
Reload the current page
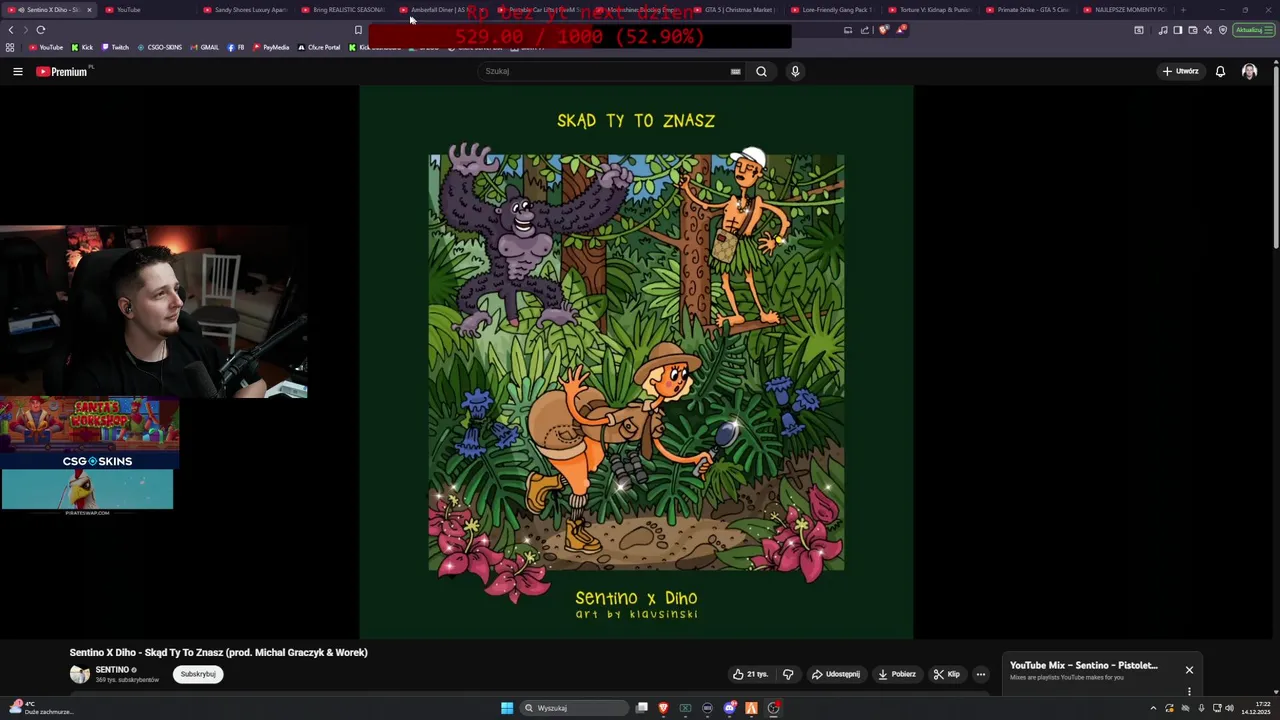pos(41,30)
